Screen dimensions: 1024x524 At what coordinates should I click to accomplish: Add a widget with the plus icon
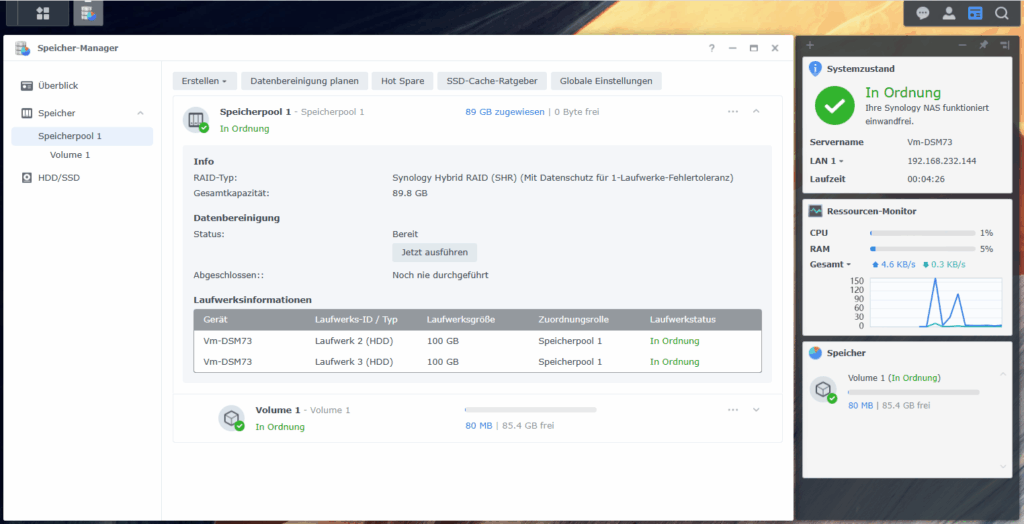click(x=810, y=45)
